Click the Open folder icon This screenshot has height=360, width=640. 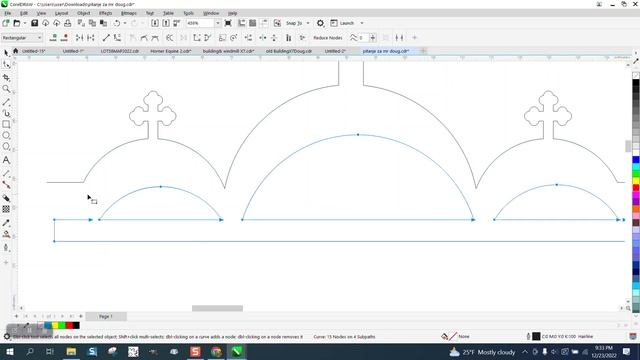click(x=17, y=23)
